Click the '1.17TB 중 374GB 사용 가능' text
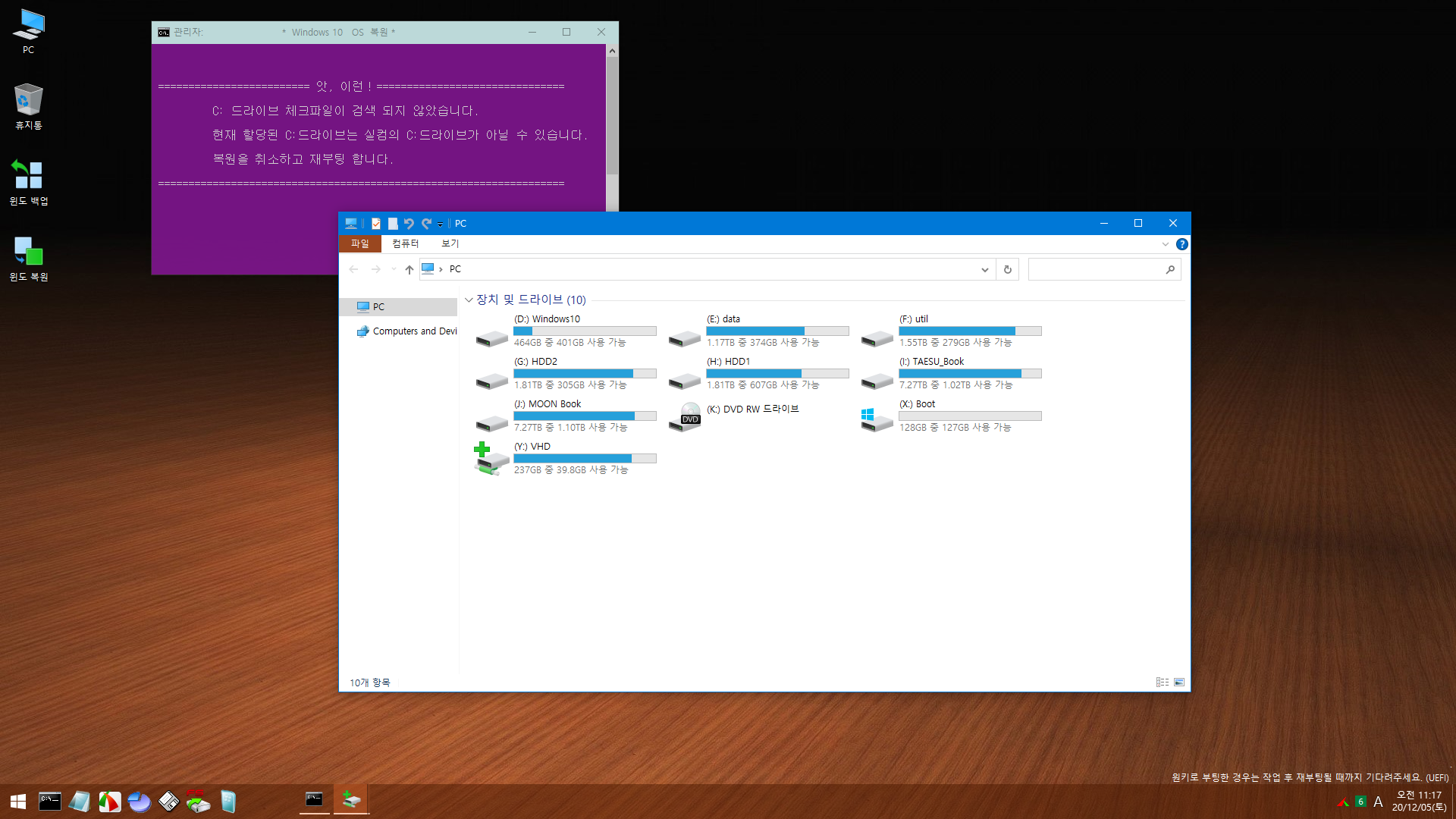 point(763,343)
